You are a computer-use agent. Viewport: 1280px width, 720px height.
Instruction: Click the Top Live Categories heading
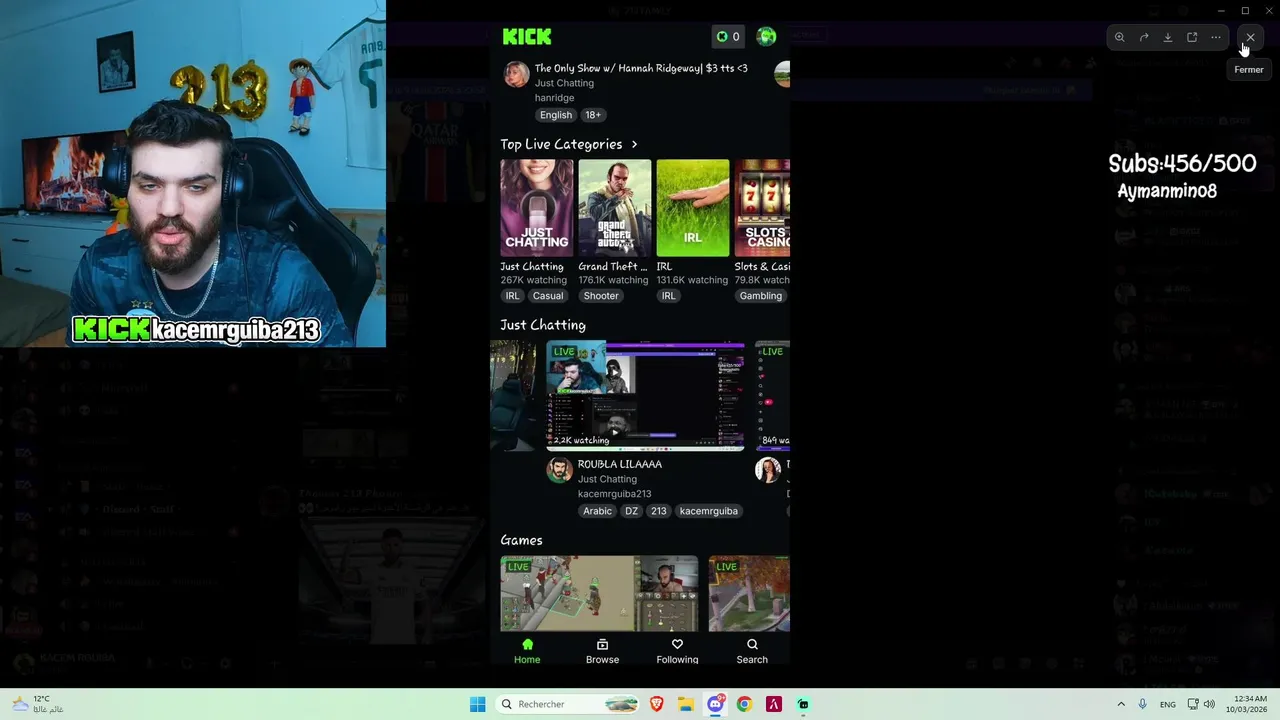coord(561,145)
